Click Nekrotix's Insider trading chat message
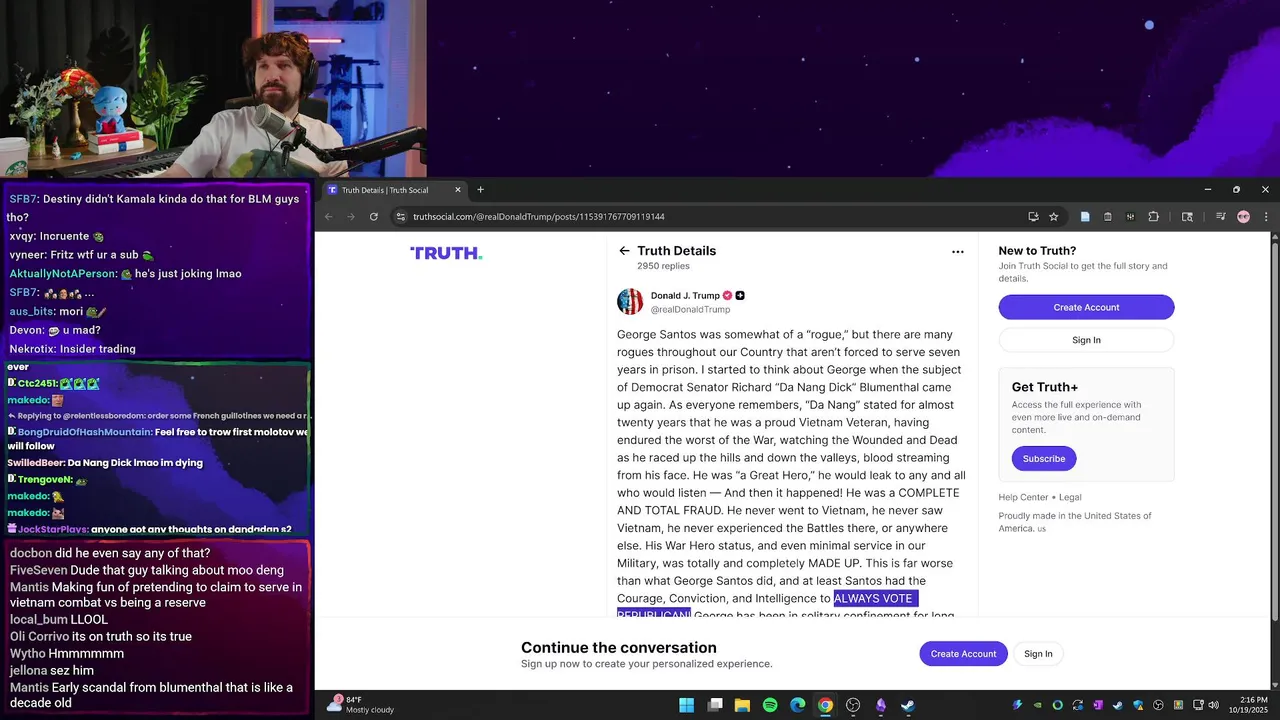 pyautogui.click(x=72, y=349)
